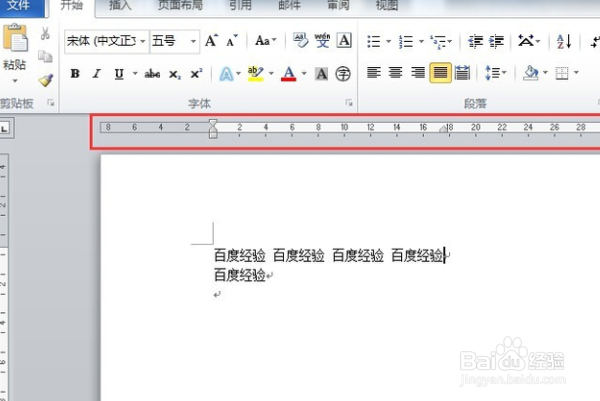Toggle Justify alignment
This screenshot has height=401, width=600.
(440, 72)
